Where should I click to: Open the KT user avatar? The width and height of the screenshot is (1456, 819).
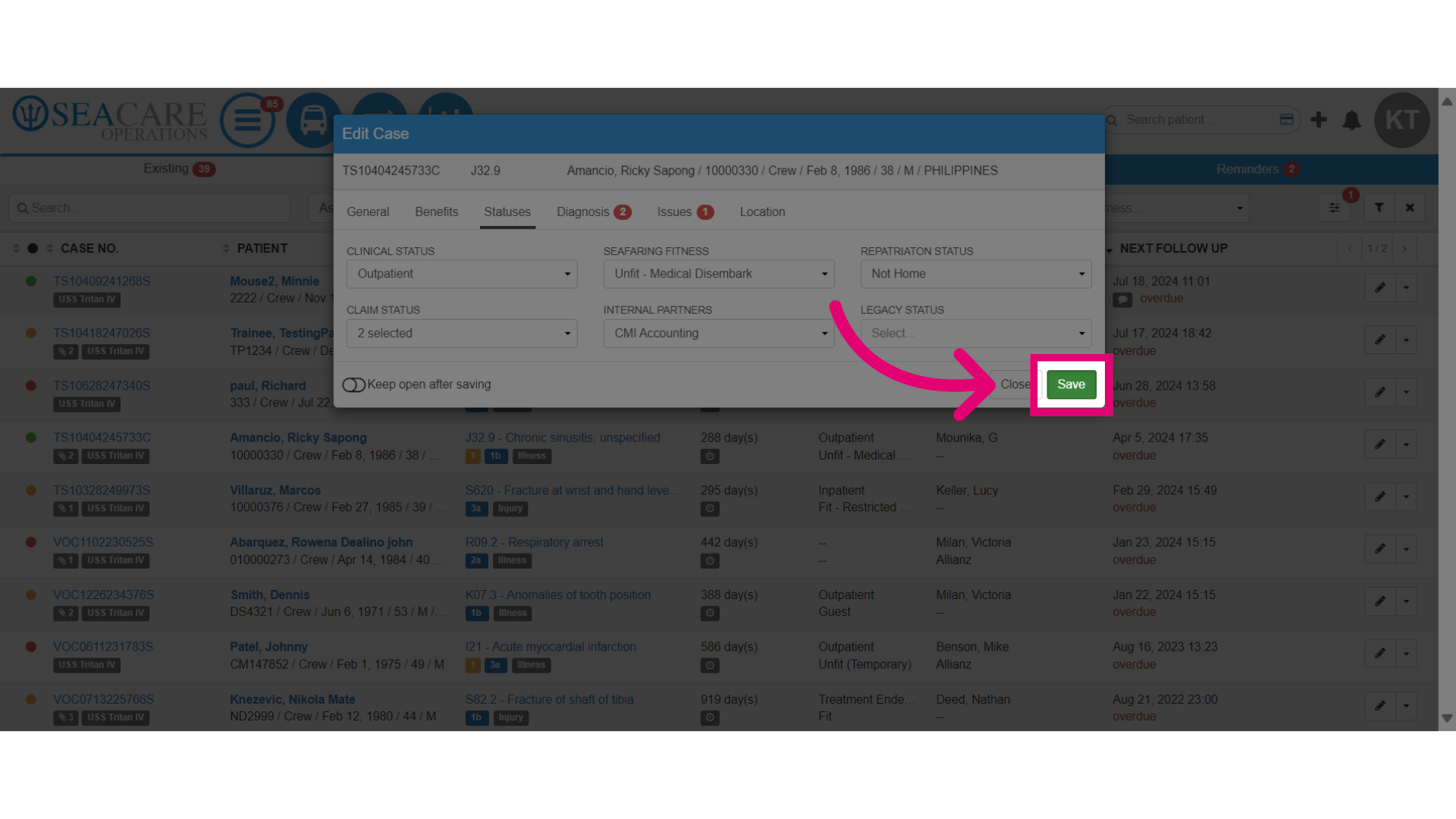pyautogui.click(x=1401, y=120)
